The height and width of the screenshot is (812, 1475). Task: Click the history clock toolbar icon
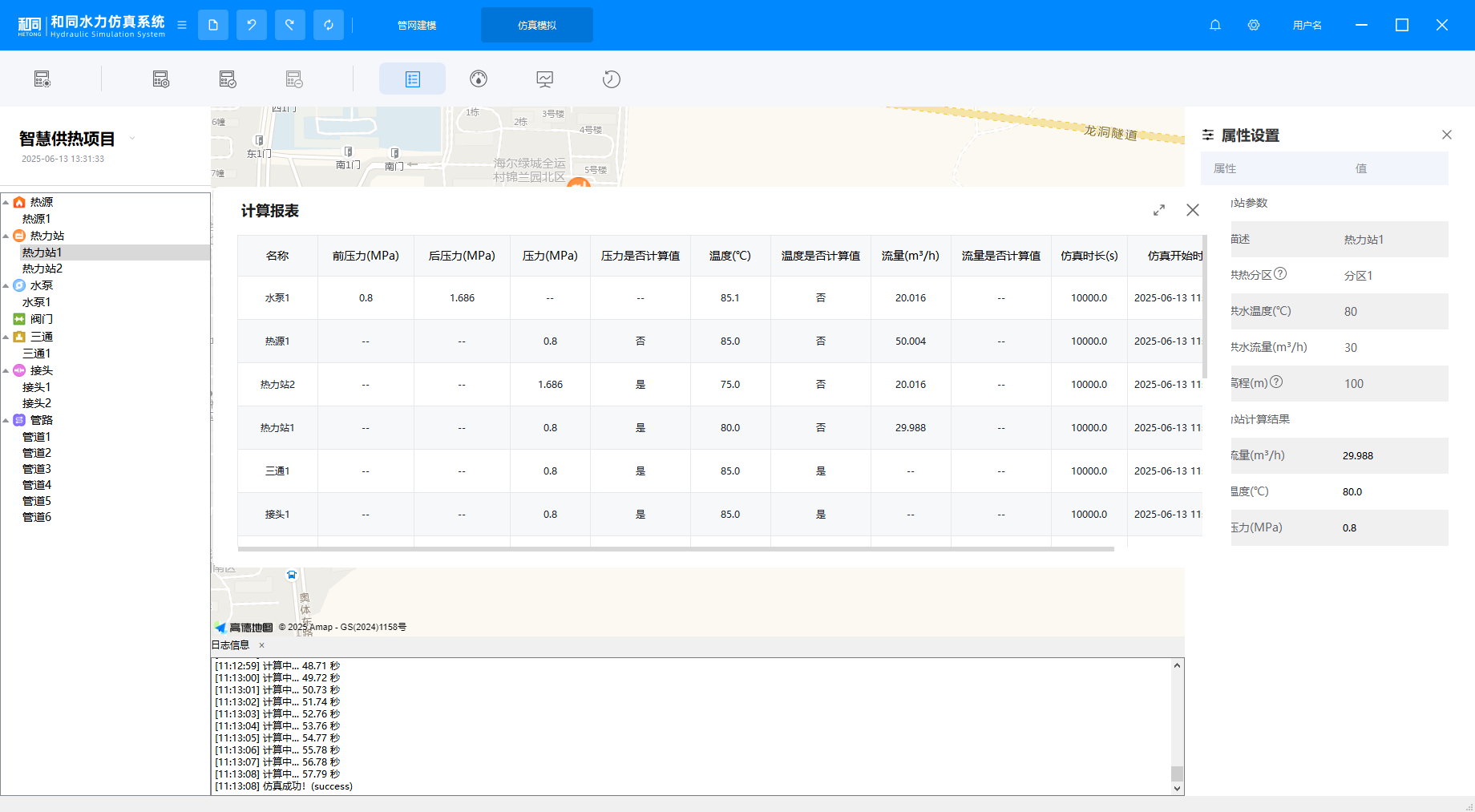pos(612,79)
